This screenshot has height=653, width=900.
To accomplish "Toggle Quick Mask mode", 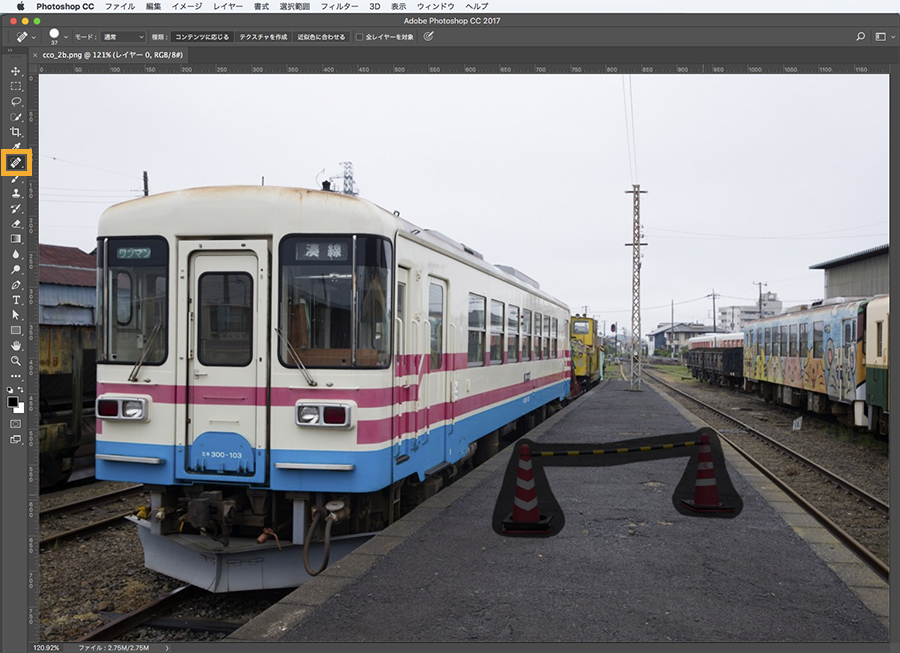I will 15,424.
